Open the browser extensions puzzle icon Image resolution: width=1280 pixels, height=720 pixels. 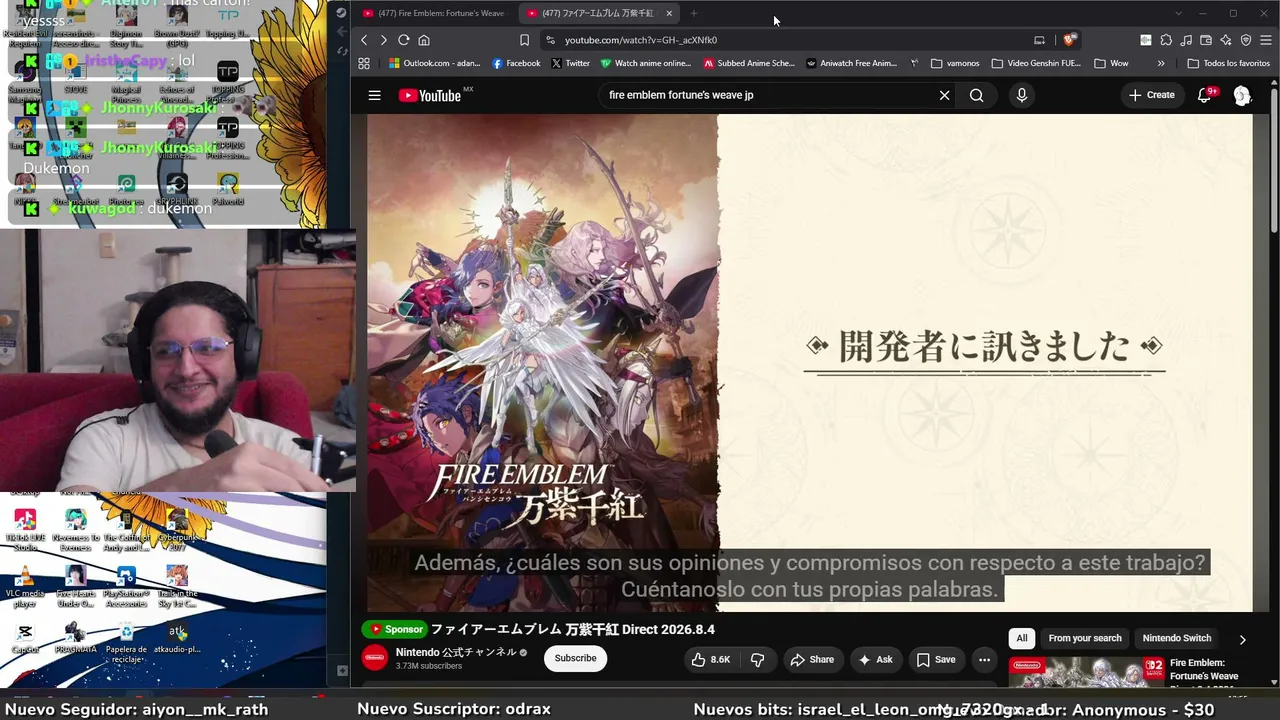click(x=1166, y=40)
